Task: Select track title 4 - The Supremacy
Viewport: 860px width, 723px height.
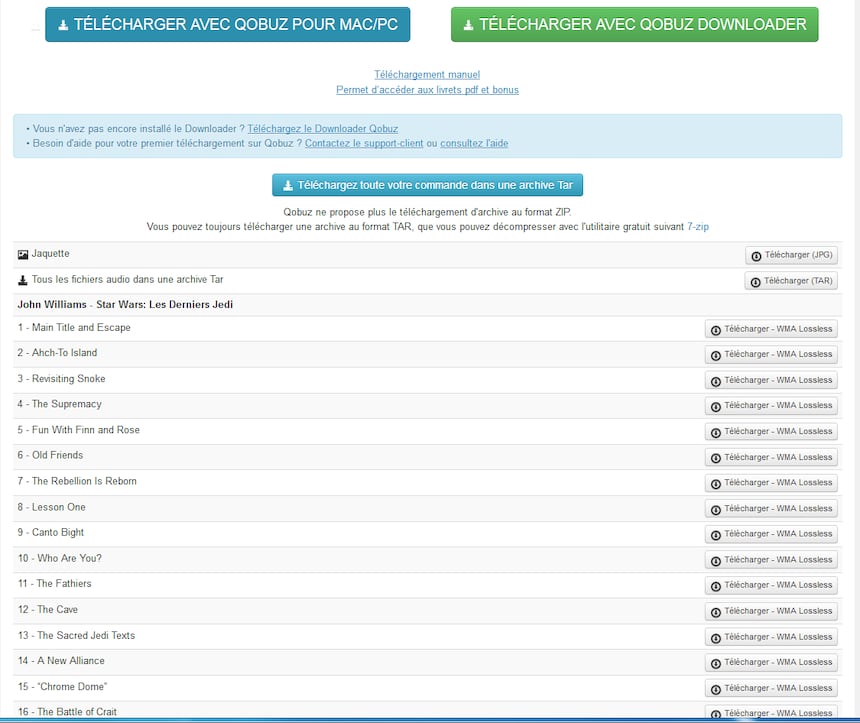Action: [x=59, y=404]
